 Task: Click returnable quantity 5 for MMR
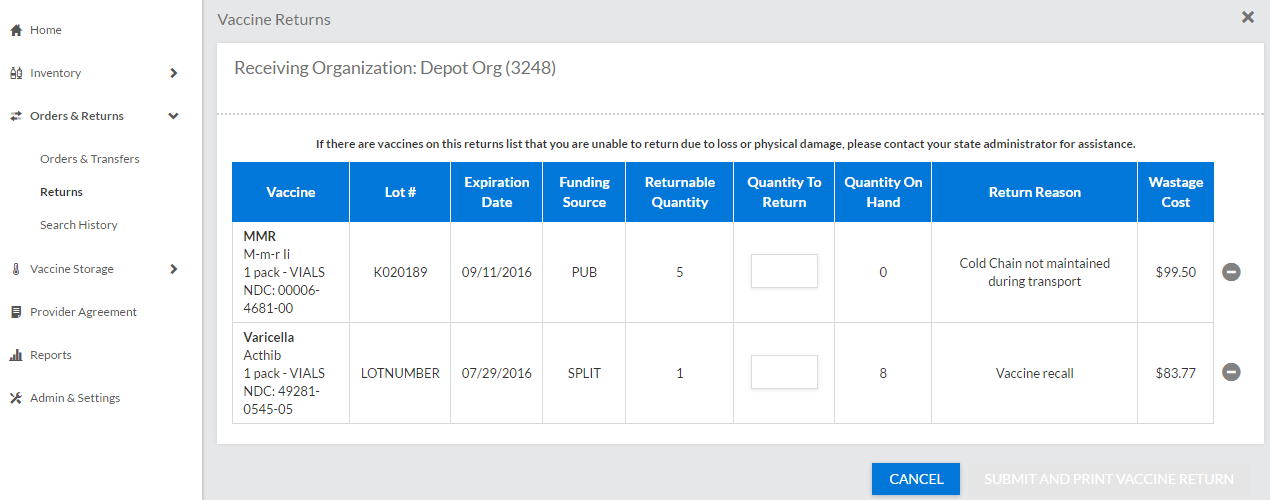pos(680,272)
